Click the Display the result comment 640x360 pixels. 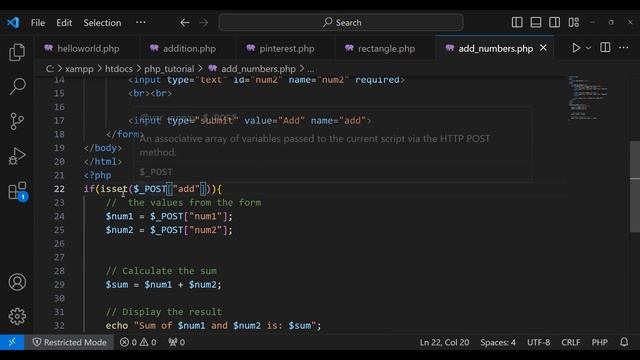click(x=164, y=312)
